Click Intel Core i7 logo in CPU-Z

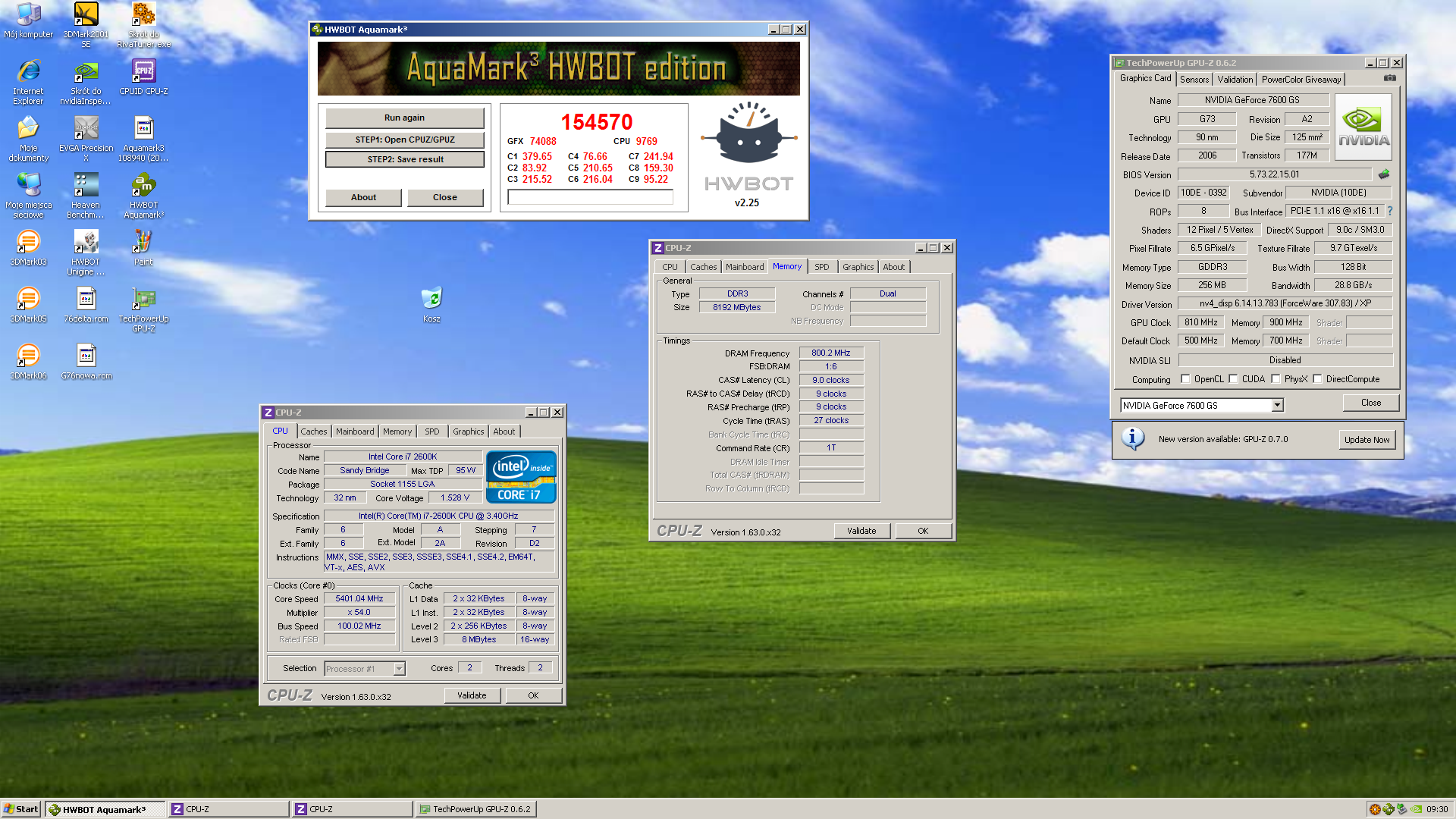pos(521,477)
